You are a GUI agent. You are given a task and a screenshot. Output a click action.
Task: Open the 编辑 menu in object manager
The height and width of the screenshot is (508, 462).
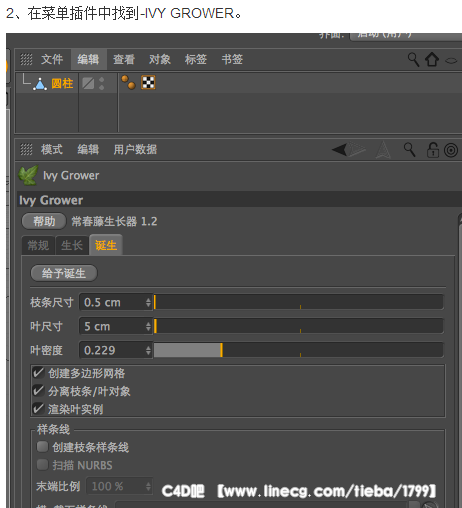tap(88, 59)
